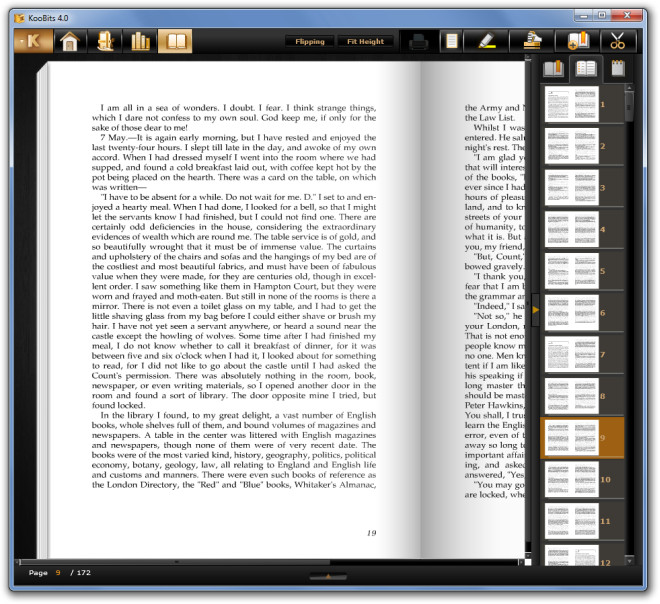Screen dimensions: 660x604
Task: Select the open book reading view icon
Action: coord(175,41)
